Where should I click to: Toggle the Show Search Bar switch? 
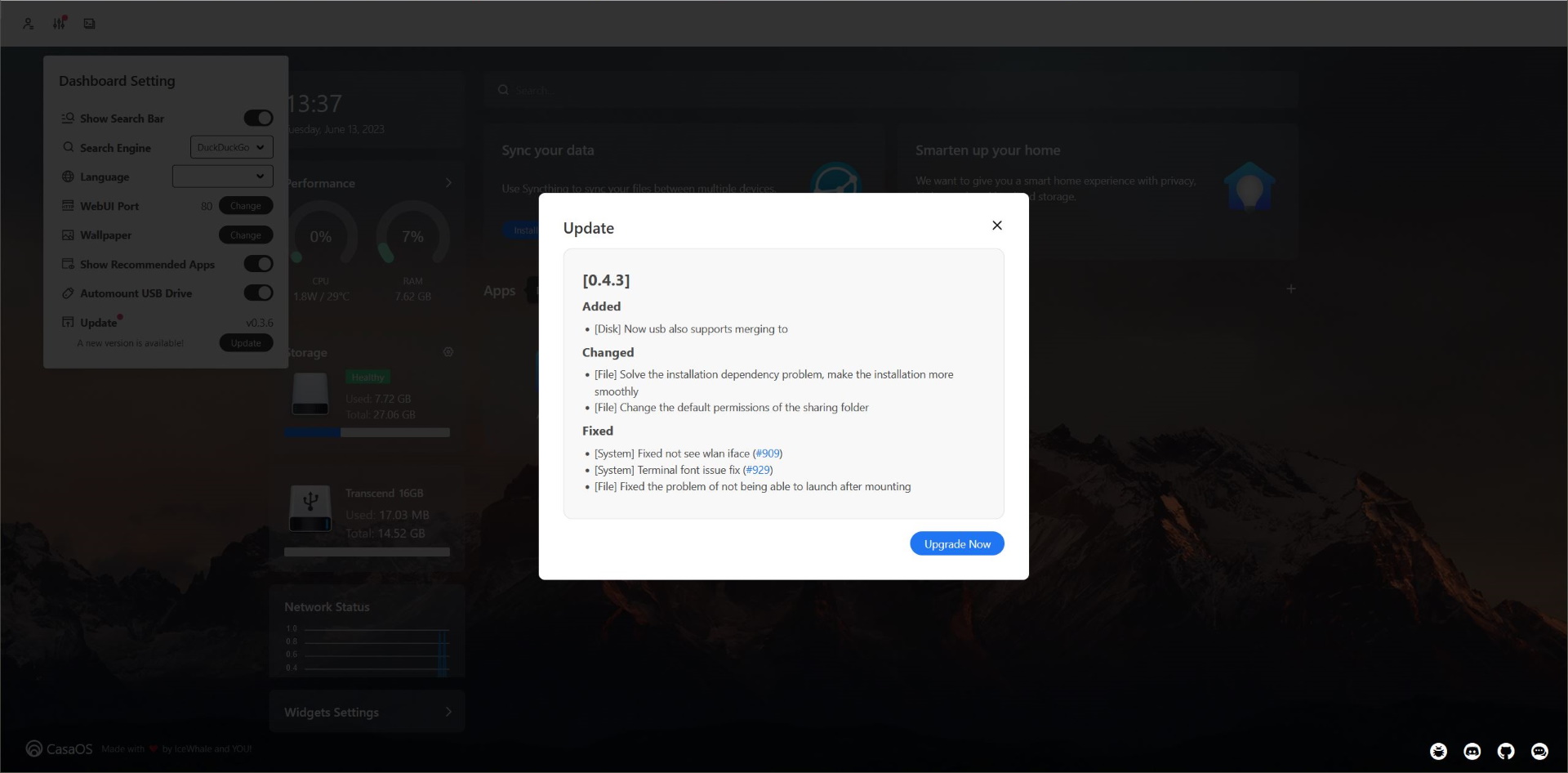click(258, 118)
